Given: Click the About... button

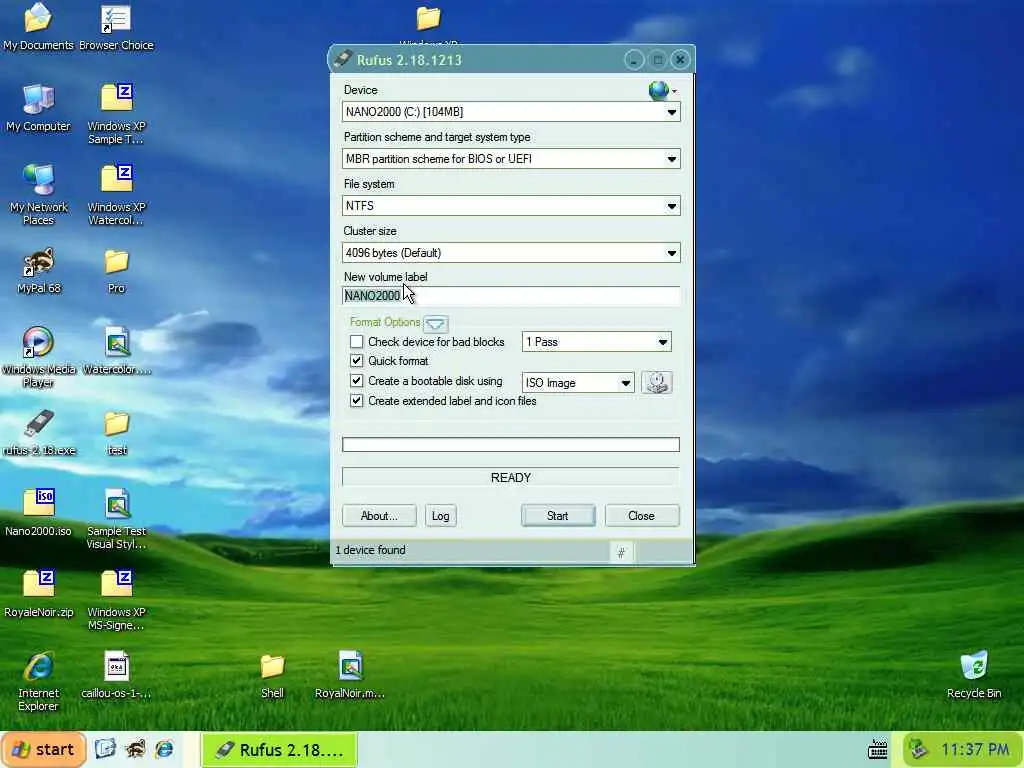Looking at the screenshot, I should coord(379,516).
